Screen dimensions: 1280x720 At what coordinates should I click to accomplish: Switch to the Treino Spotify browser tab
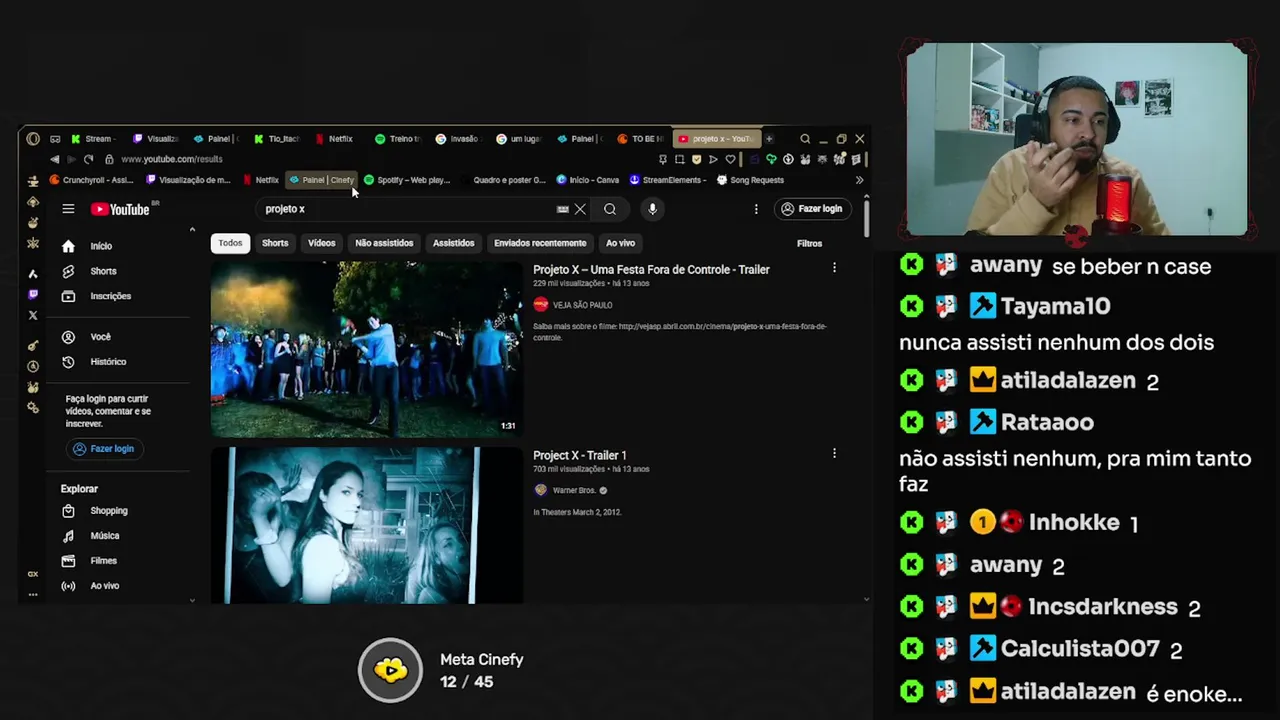[x=399, y=139]
